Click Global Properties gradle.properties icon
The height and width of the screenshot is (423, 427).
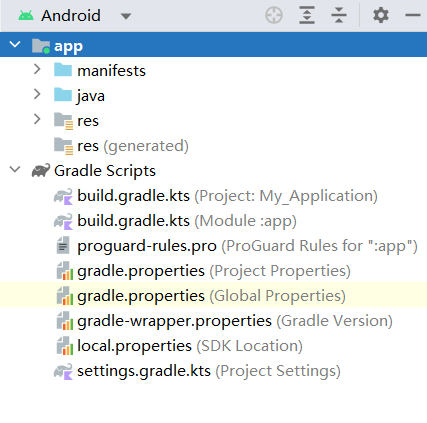64,296
